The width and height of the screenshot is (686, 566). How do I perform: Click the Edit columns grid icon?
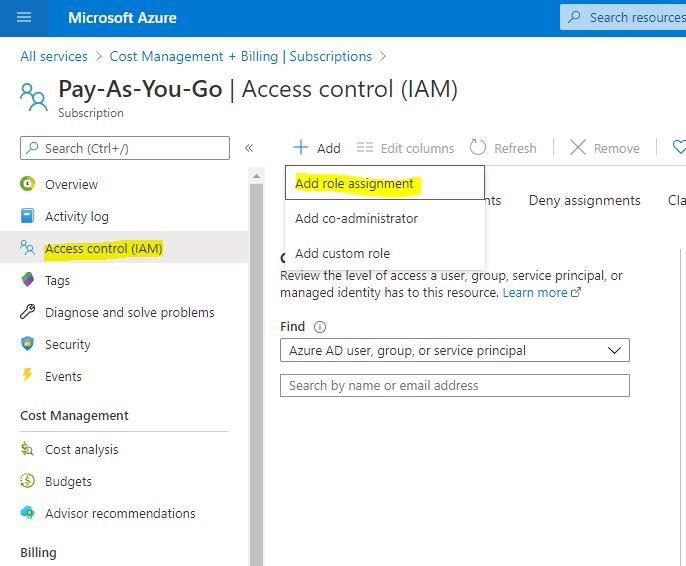tap(364, 147)
